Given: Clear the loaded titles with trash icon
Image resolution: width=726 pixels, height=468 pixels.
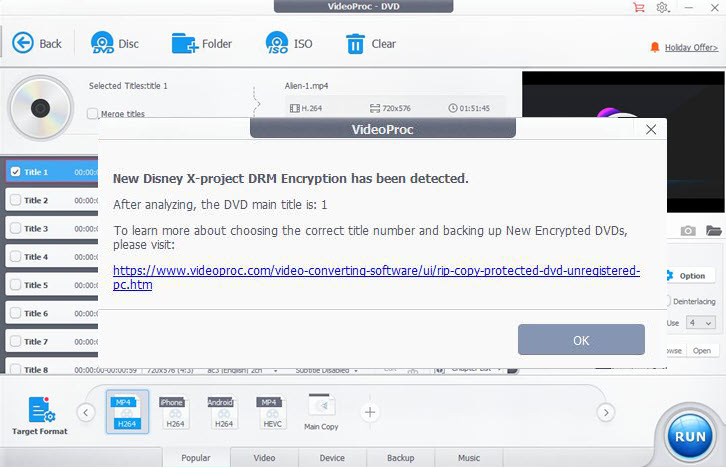Looking at the screenshot, I should pyautogui.click(x=355, y=44).
